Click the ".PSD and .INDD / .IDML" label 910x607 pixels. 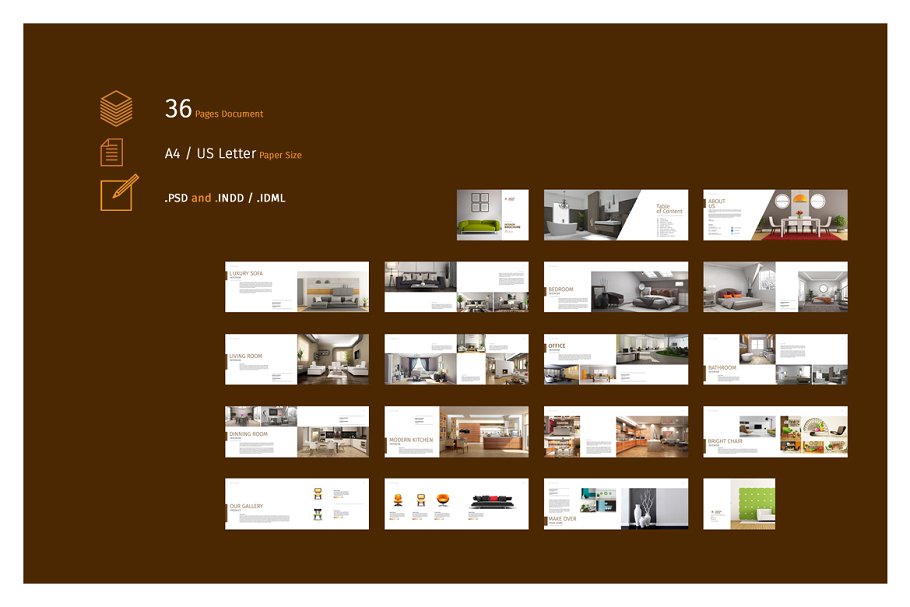point(225,198)
